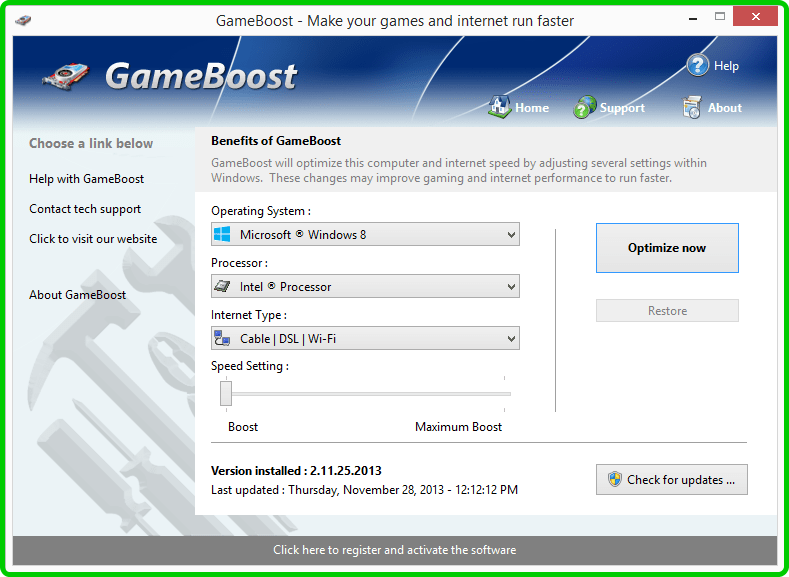This screenshot has height=577, width=789.
Task: Click the slider track near Maximum Boost
Action: [x=503, y=394]
